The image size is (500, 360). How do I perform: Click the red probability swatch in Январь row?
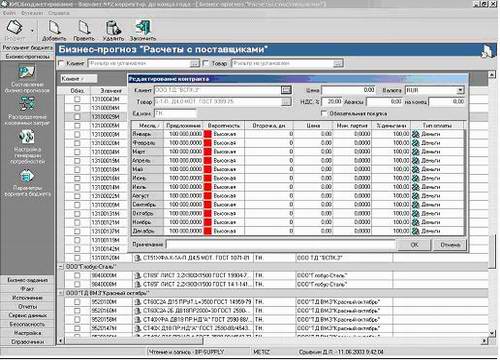tap(208, 134)
